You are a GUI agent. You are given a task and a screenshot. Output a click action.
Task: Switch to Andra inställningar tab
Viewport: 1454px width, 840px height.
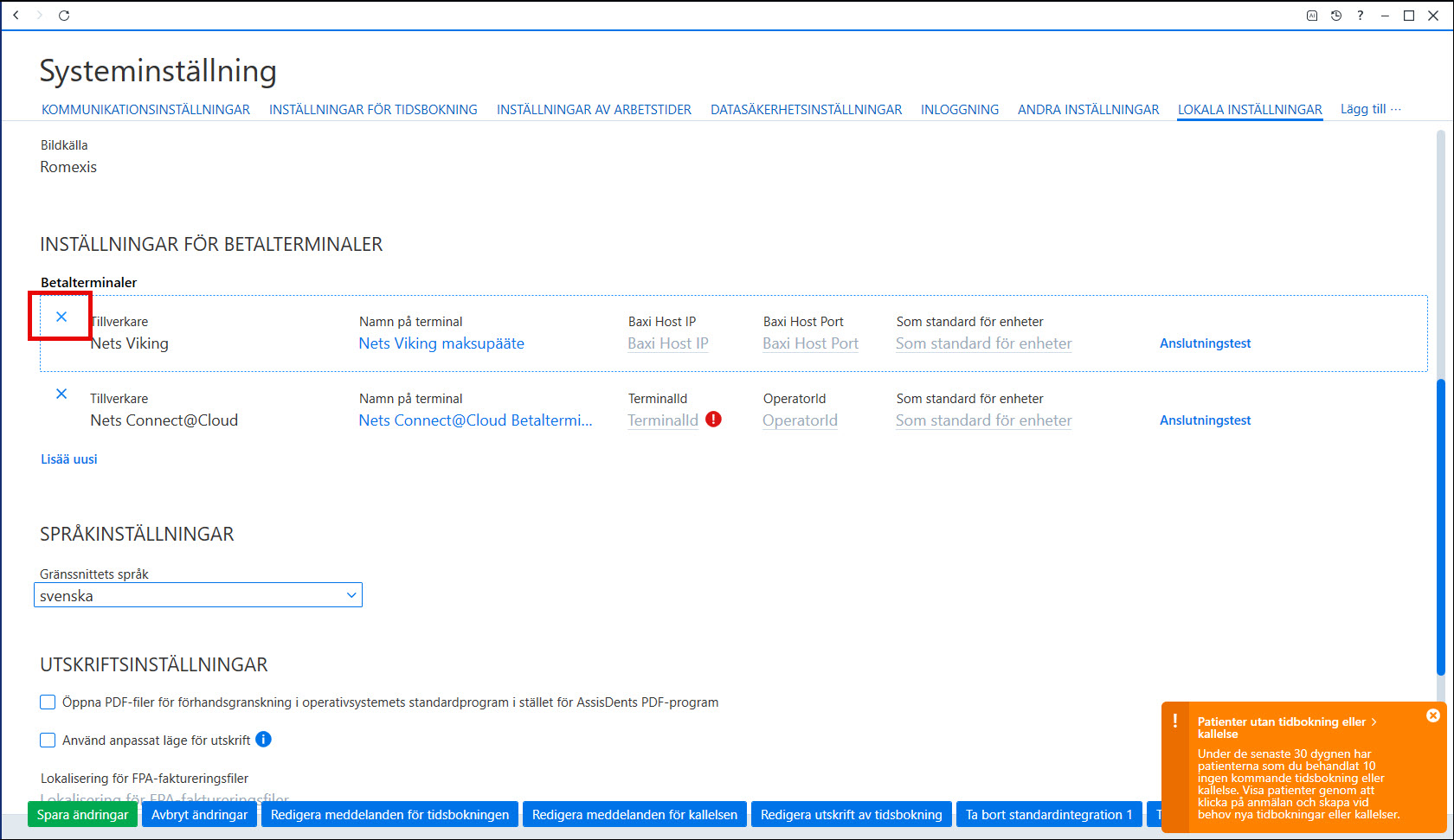pyautogui.click(x=1088, y=110)
